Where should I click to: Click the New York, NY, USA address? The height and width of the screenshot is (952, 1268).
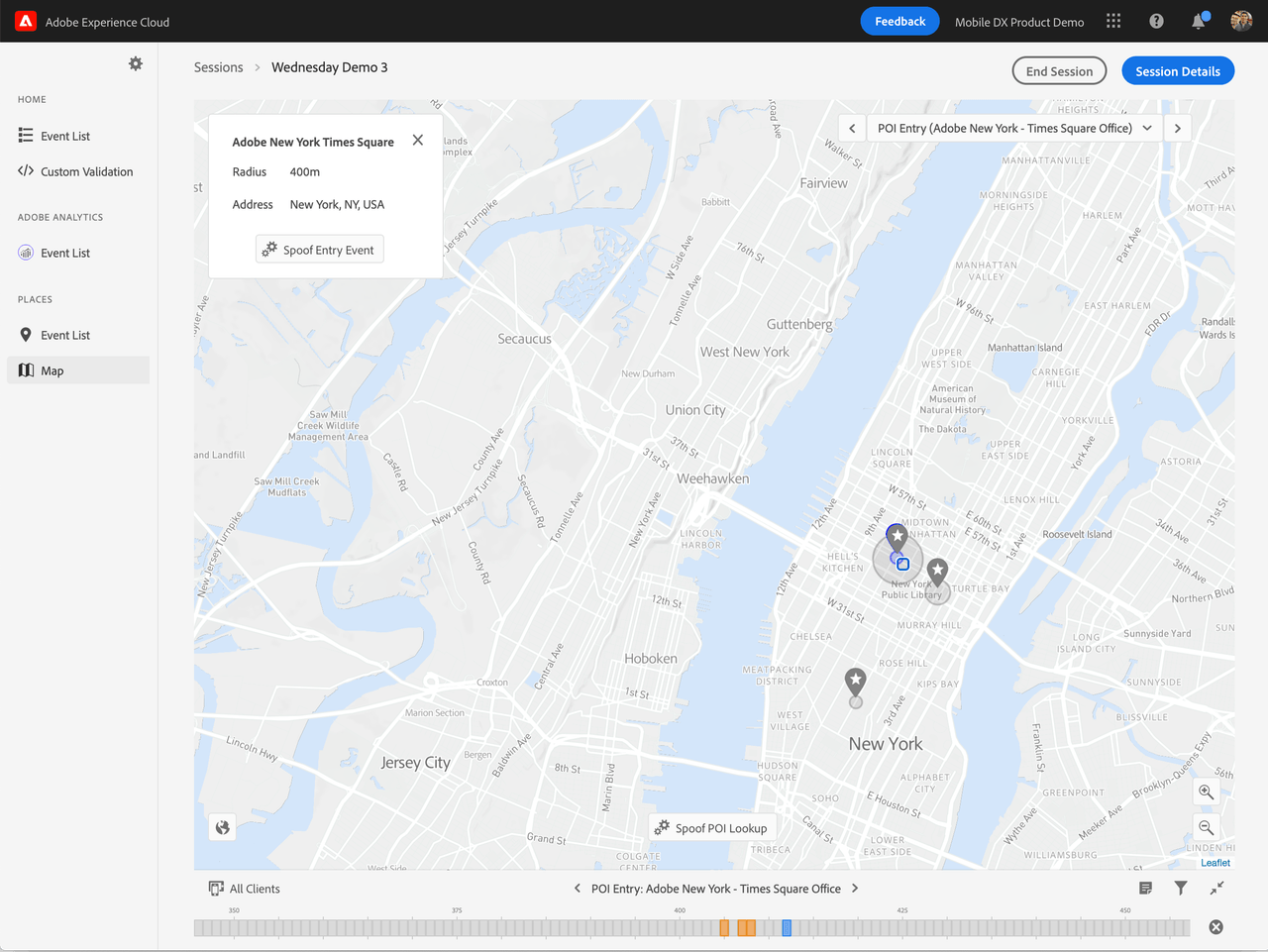pyautogui.click(x=337, y=204)
